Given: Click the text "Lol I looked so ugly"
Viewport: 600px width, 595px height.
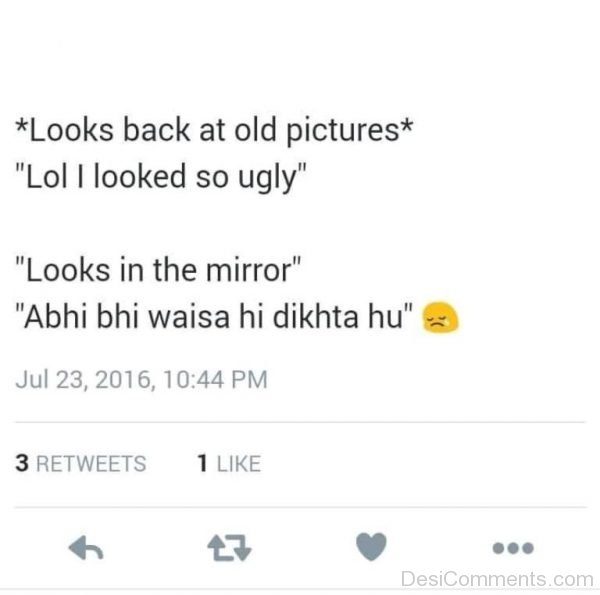Looking at the screenshot, I should click(x=161, y=177).
